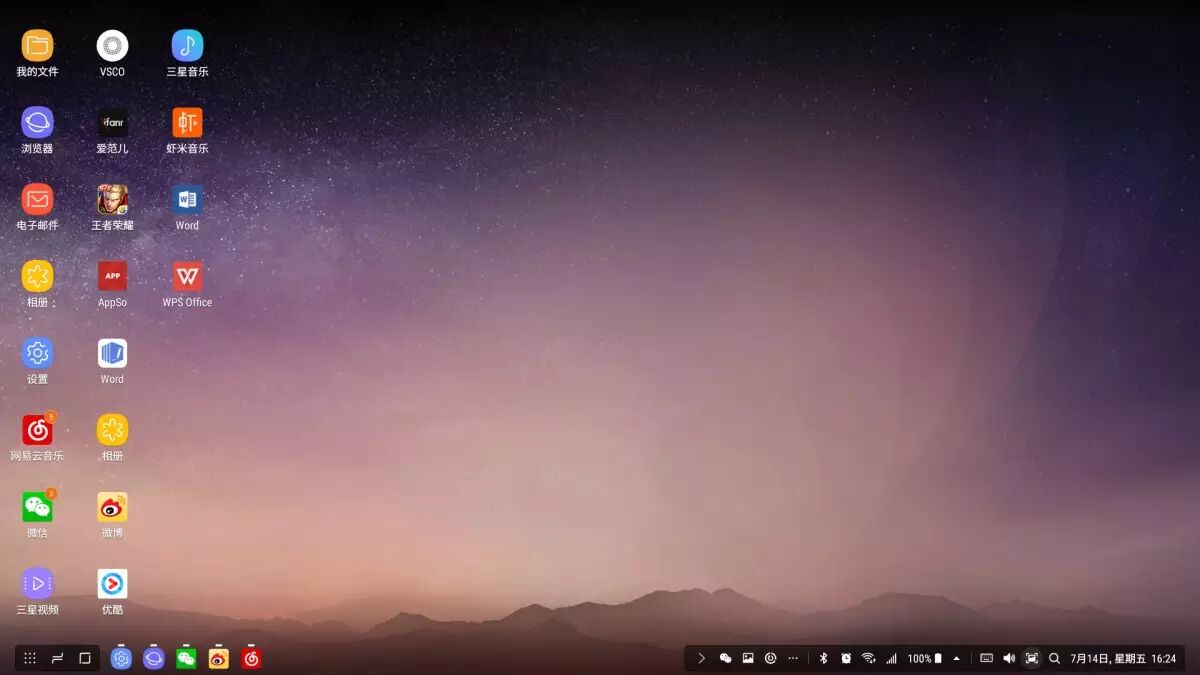Open the Word icon with blue W logo
The image size is (1200, 675).
[x=187, y=199]
